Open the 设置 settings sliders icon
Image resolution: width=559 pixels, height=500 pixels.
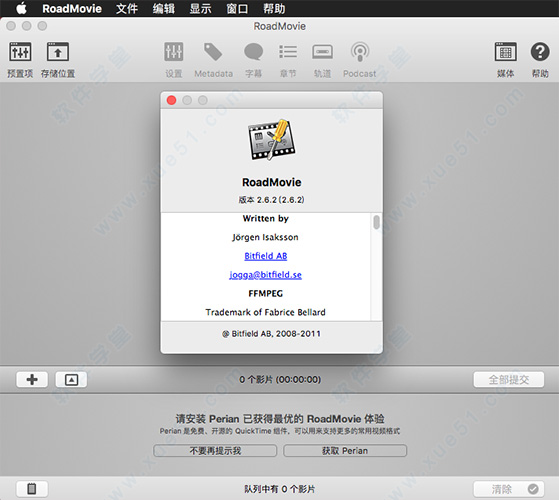[174, 52]
